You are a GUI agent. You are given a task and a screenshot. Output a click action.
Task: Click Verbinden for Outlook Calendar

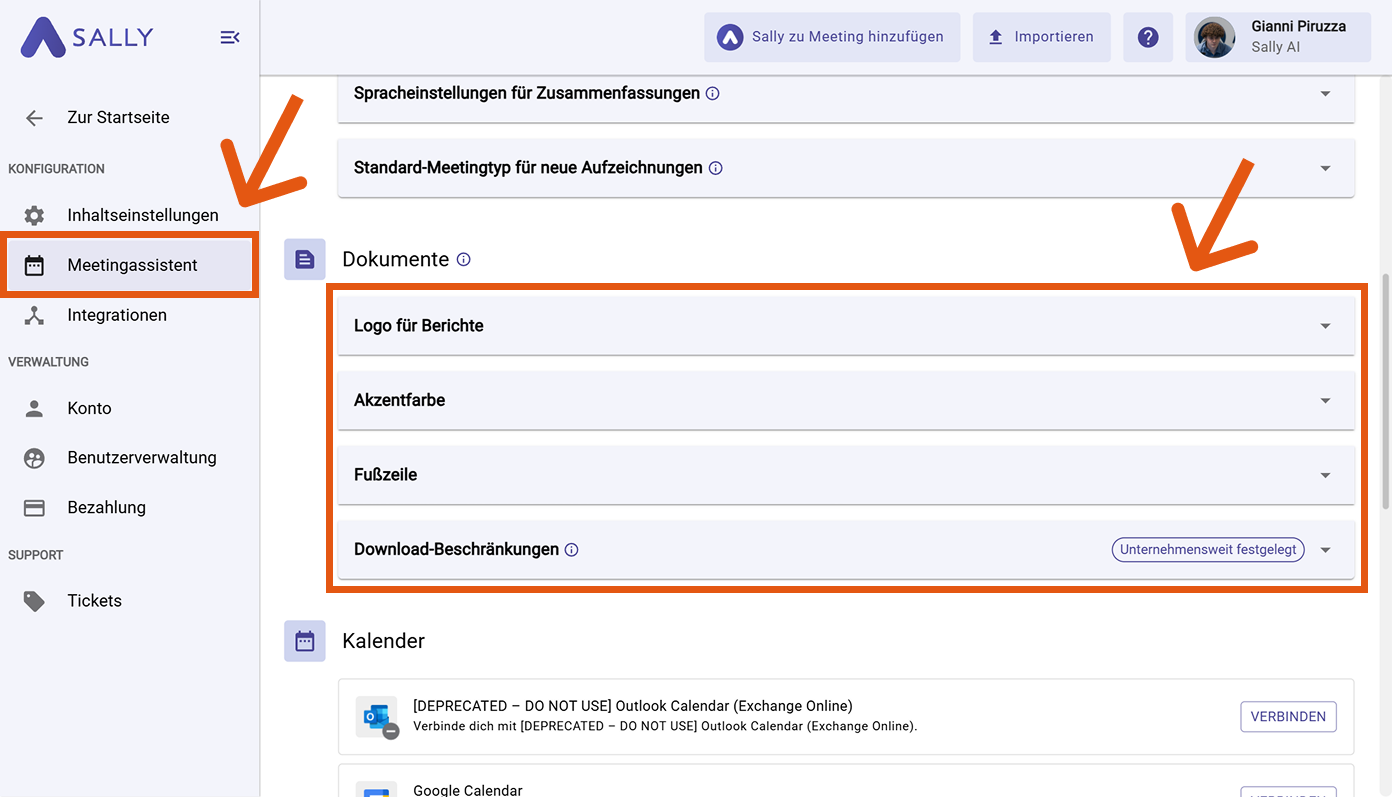[1288, 717]
